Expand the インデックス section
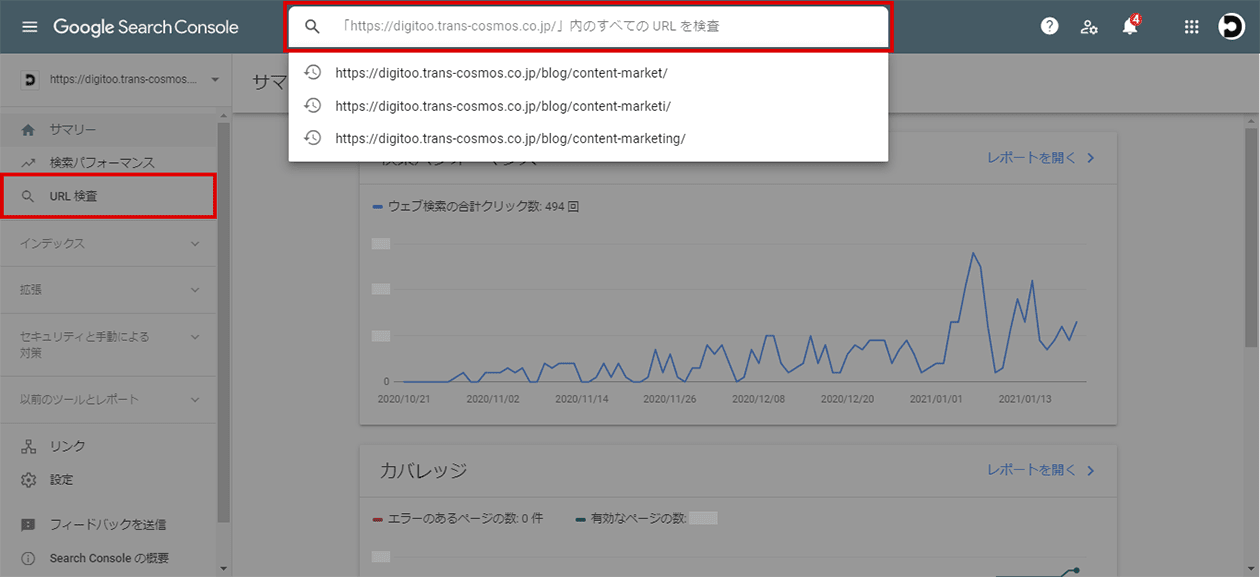Screen dimensions: 1260x577 109,243
